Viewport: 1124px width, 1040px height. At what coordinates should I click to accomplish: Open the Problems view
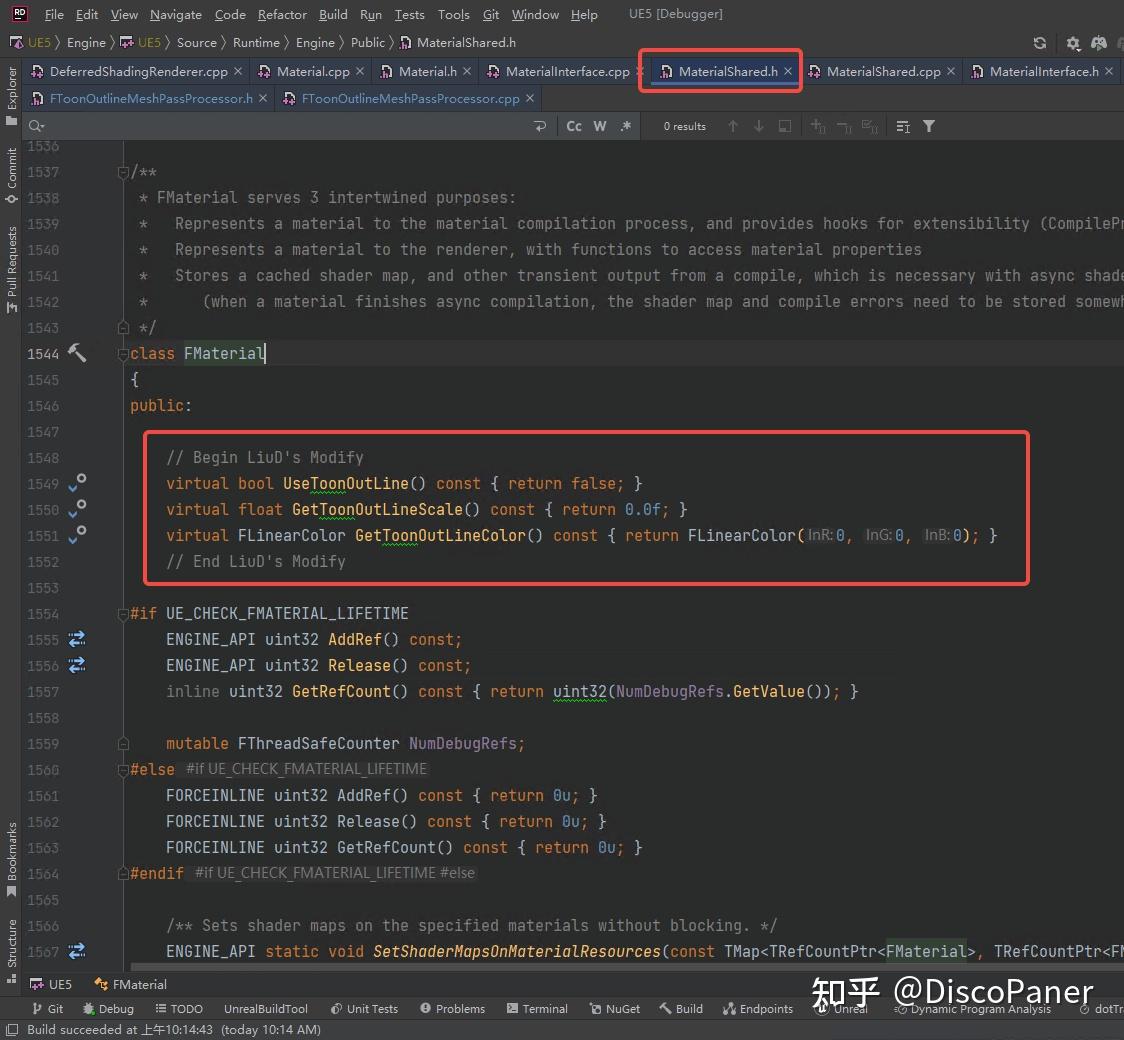click(x=452, y=1008)
